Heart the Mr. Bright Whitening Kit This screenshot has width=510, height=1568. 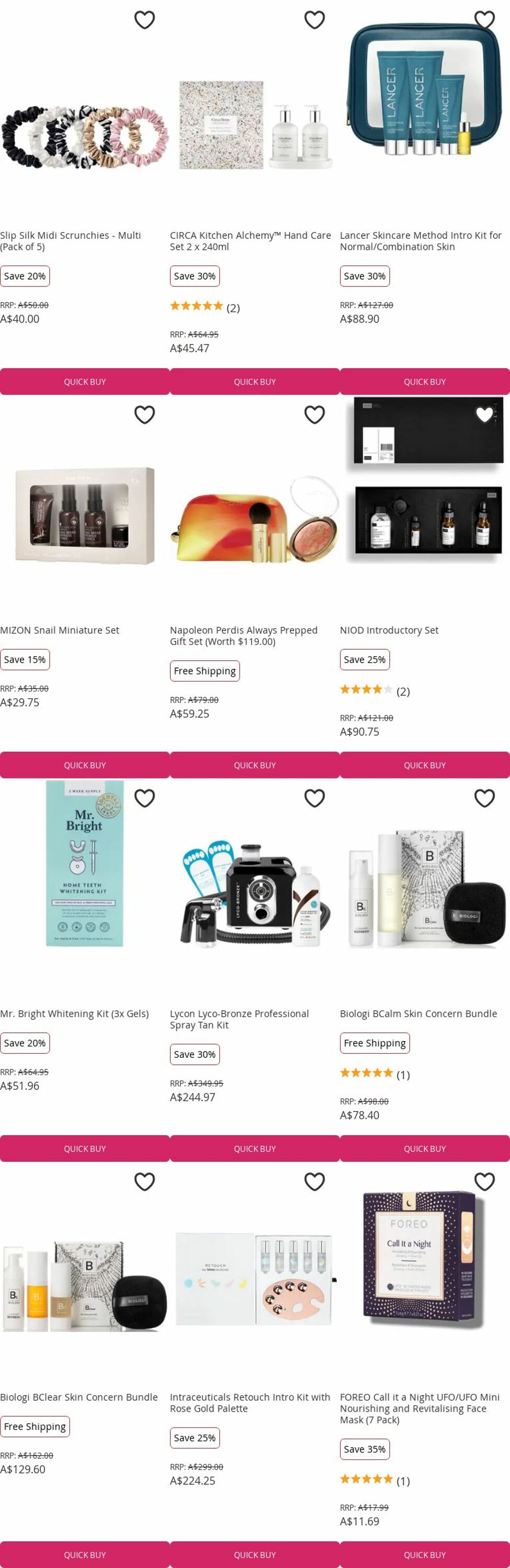[x=144, y=798]
